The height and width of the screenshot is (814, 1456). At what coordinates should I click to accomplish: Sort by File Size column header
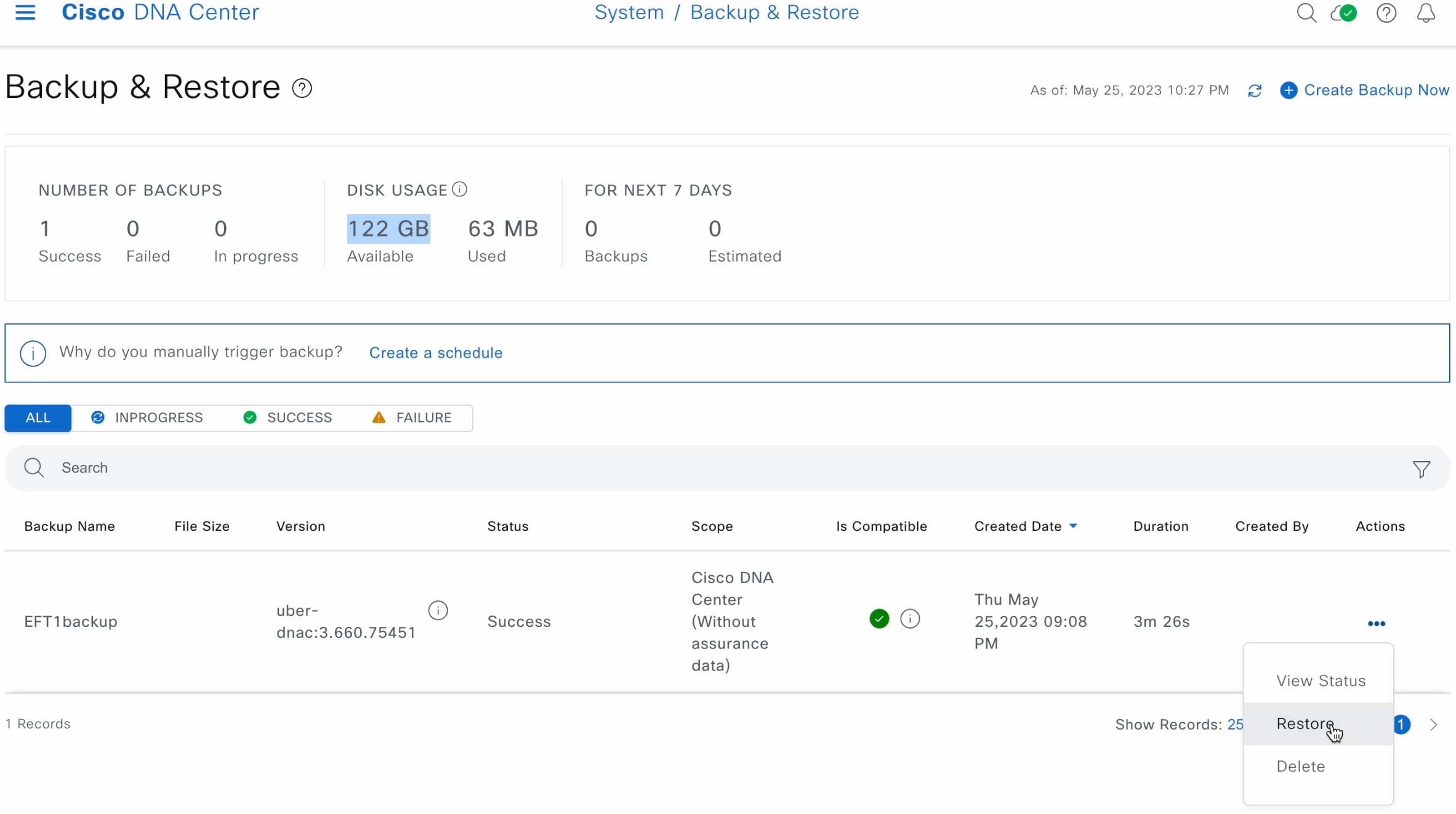pos(202,526)
